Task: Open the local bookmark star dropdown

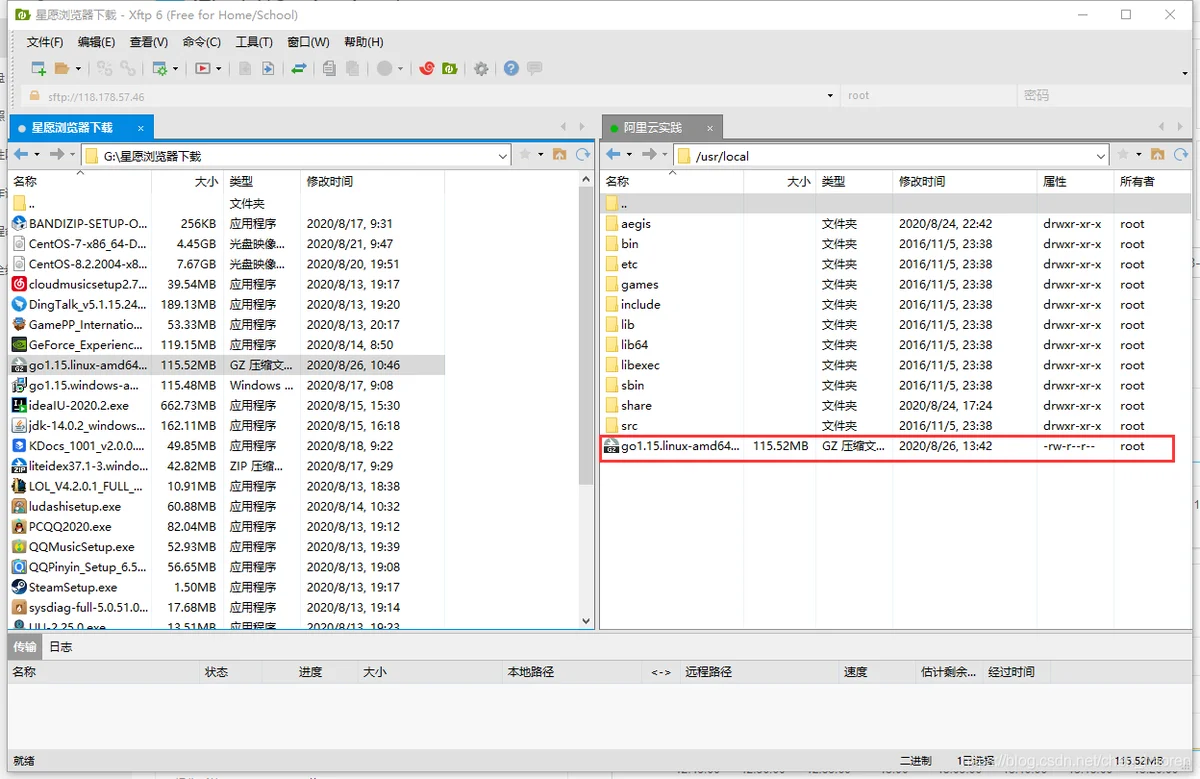Action: click(x=541, y=155)
